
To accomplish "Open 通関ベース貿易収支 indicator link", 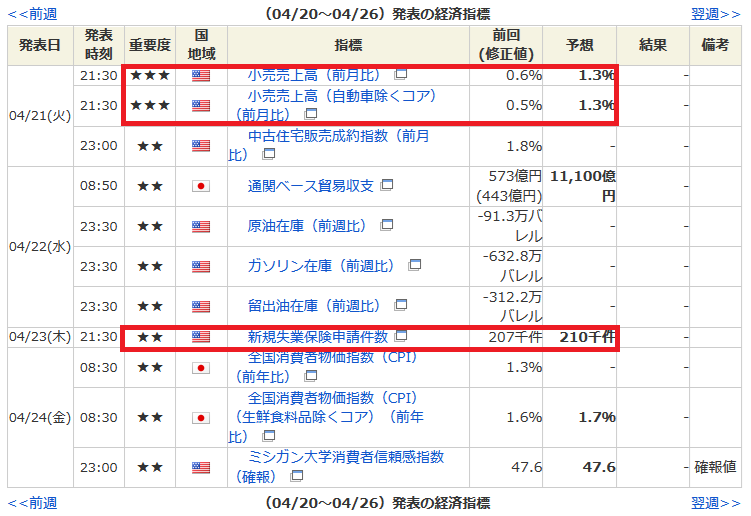I will (x=310, y=186).
